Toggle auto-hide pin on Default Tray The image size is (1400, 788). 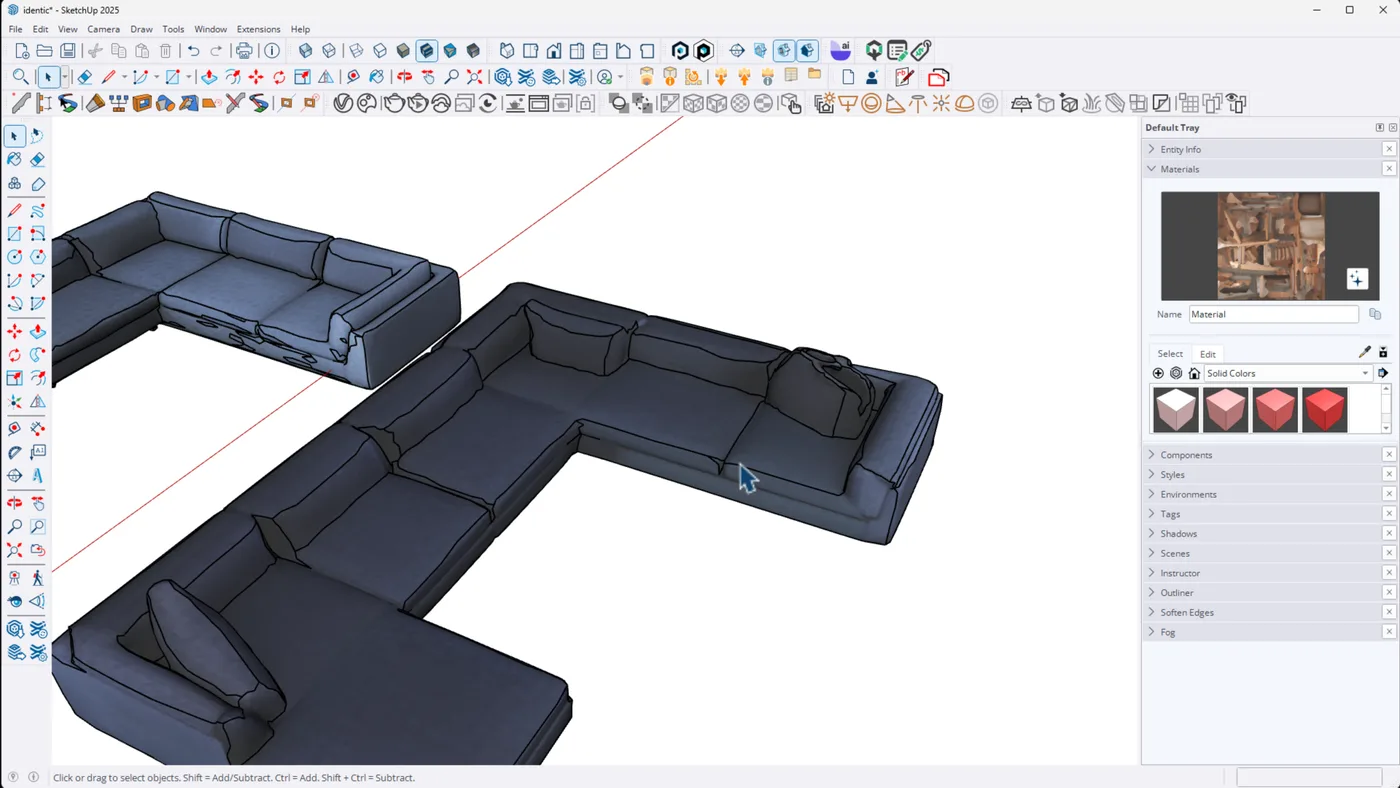[1379, 128]
